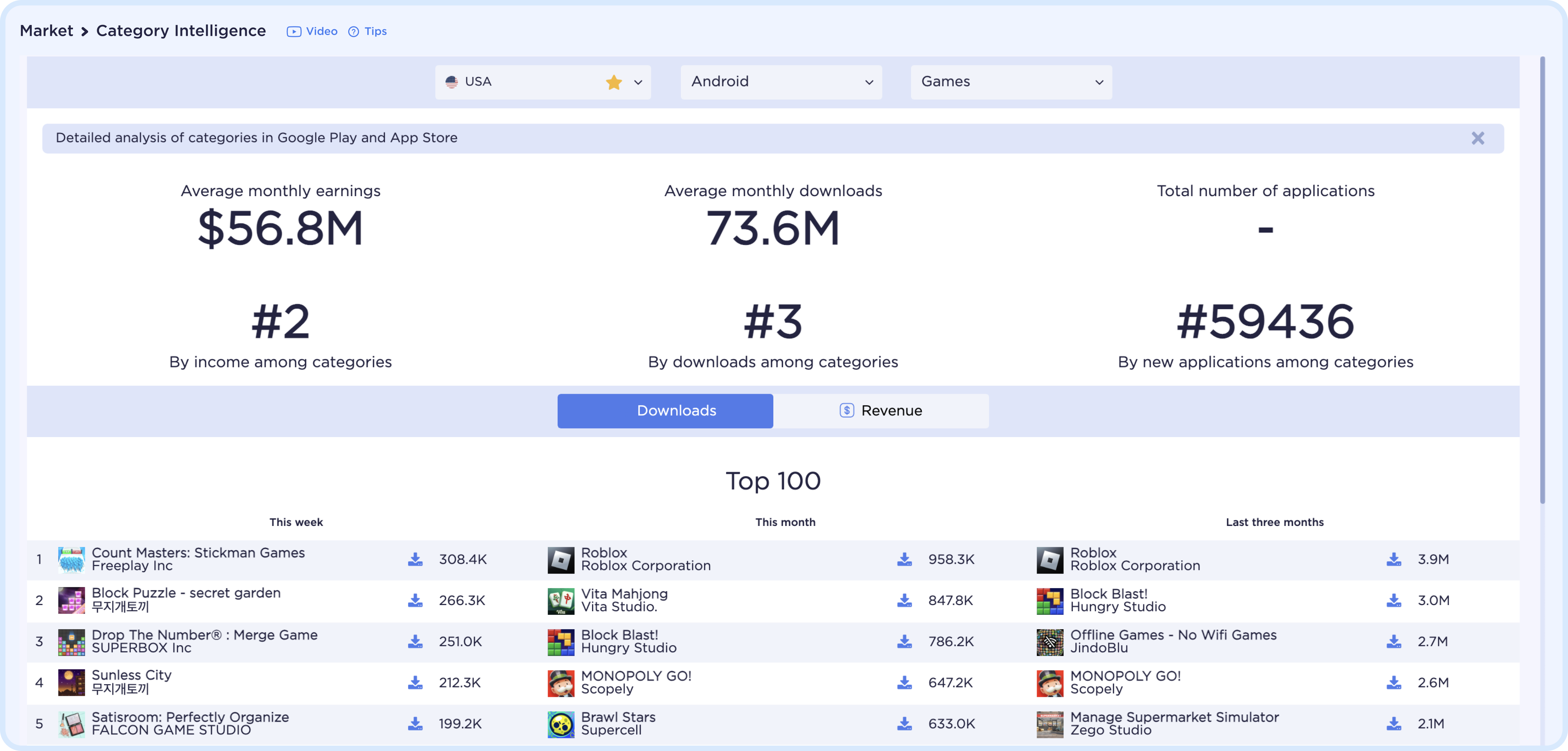
Task: Open the Sunless City title
Action: point(131,675)
